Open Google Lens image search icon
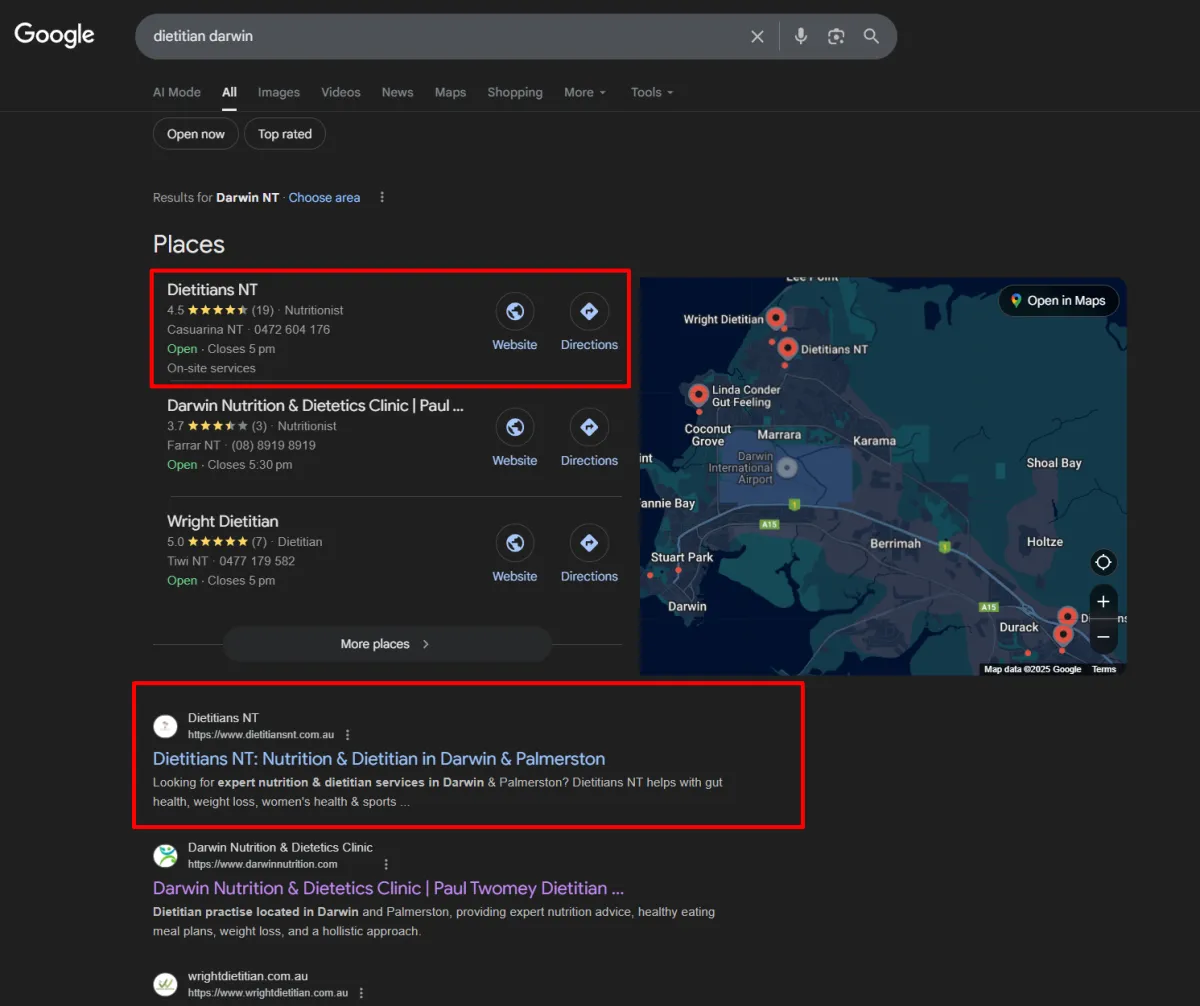This screenshot has height=1006, width=1200. pyautogui.click(x=836, y=37)
